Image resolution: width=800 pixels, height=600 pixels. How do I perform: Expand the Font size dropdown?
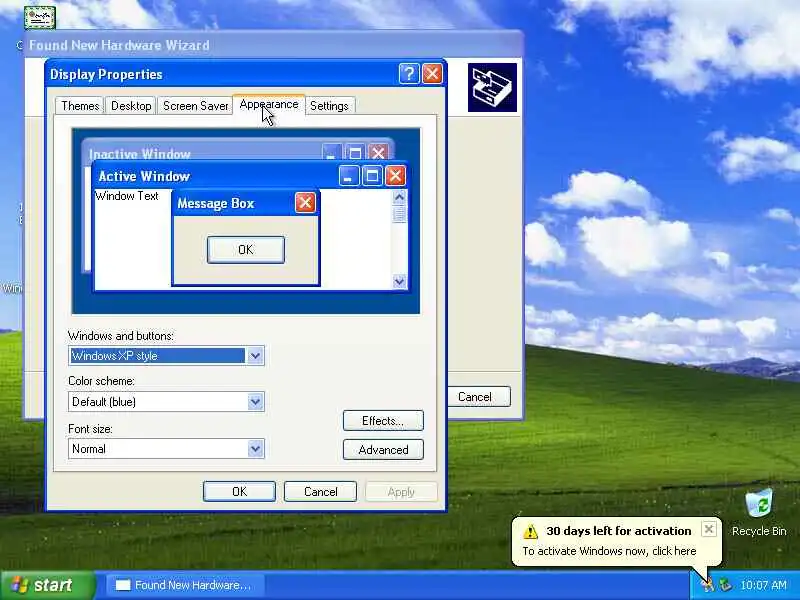pyautogui.click(x=255, y=448)
